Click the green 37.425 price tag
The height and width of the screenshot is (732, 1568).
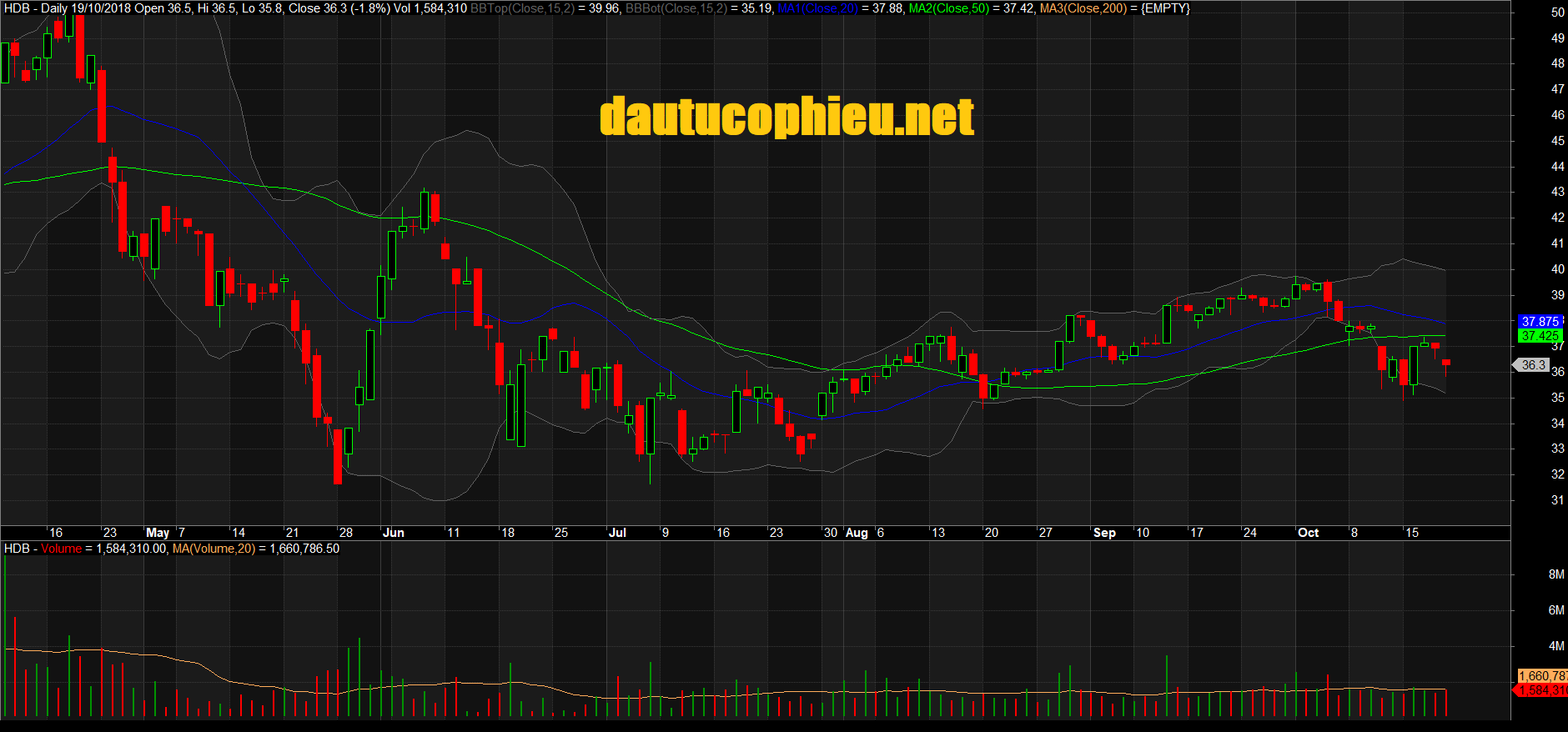1539,336
